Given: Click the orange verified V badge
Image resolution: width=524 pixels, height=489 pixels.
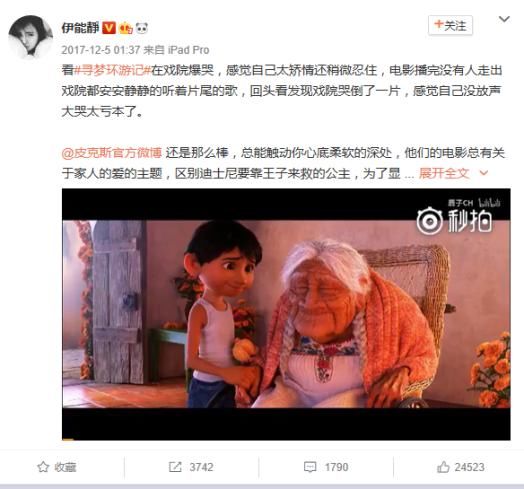Looking at the screenshot, I should pyautogui.click(x=109, y=28).
